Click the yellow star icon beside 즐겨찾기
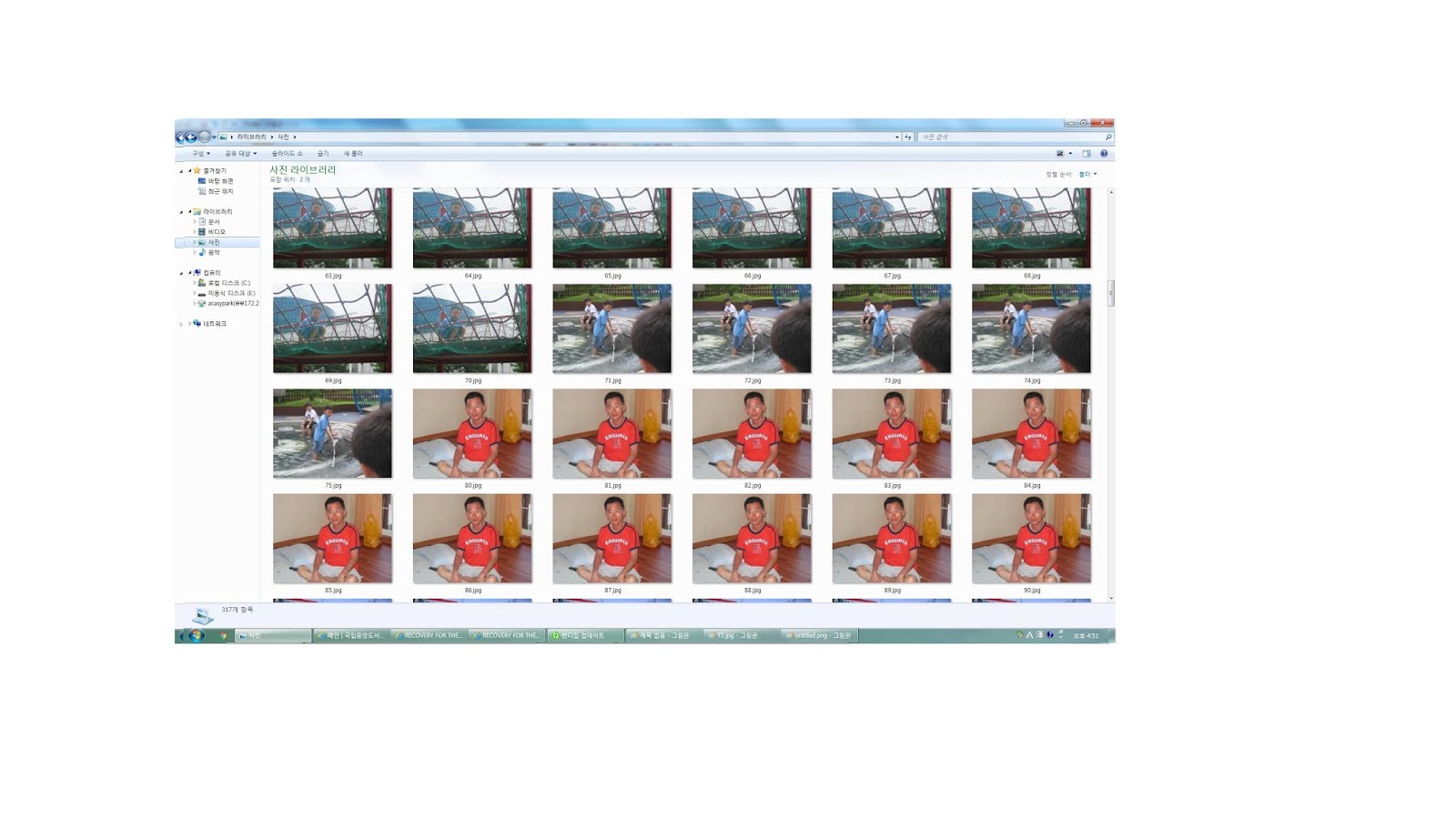Screen dimensions: 1456x819 pyautogui.click(x=197, y=170)
